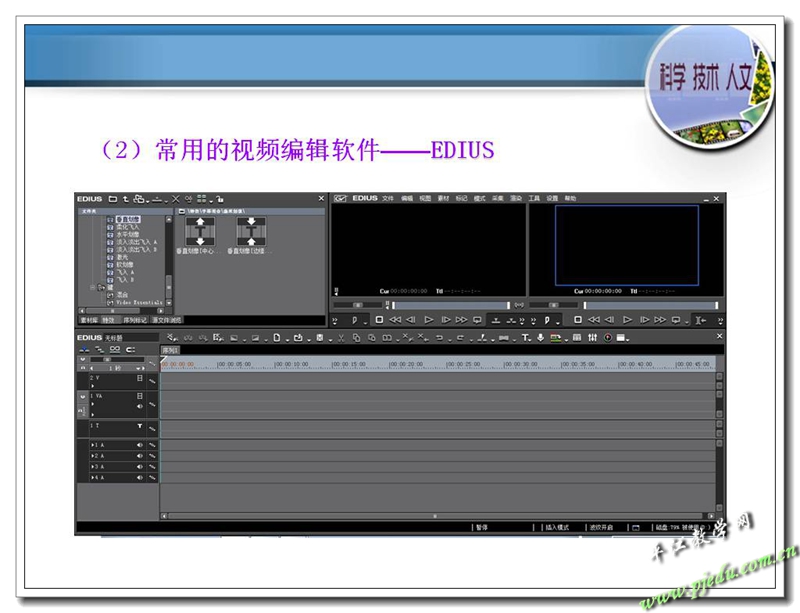Click rewind in the left player monitor
This screenshot has width=800, height=613.
pyautogui.click(x=395, y=320)
